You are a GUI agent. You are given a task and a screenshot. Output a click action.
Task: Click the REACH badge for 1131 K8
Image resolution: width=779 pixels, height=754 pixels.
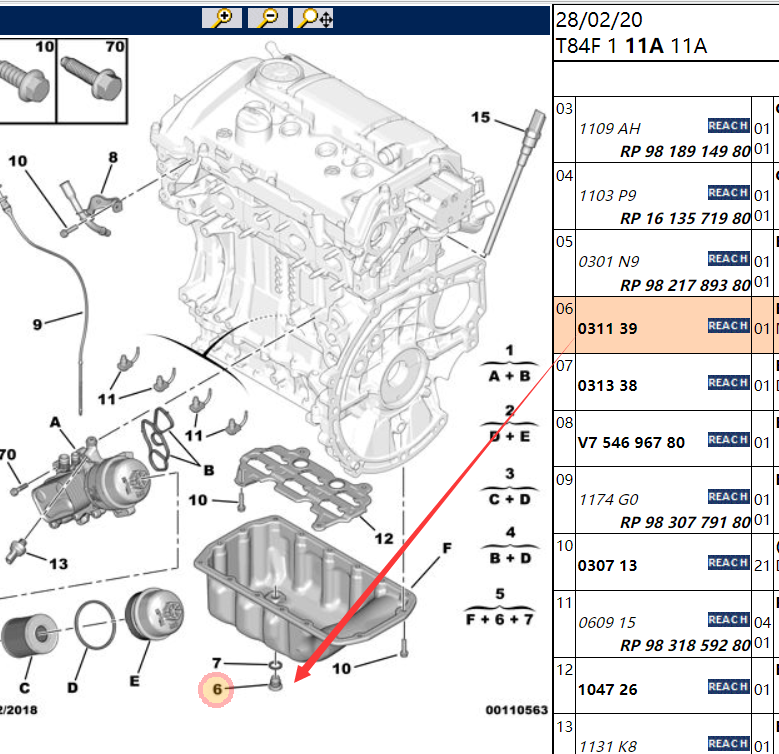point(728,744)
